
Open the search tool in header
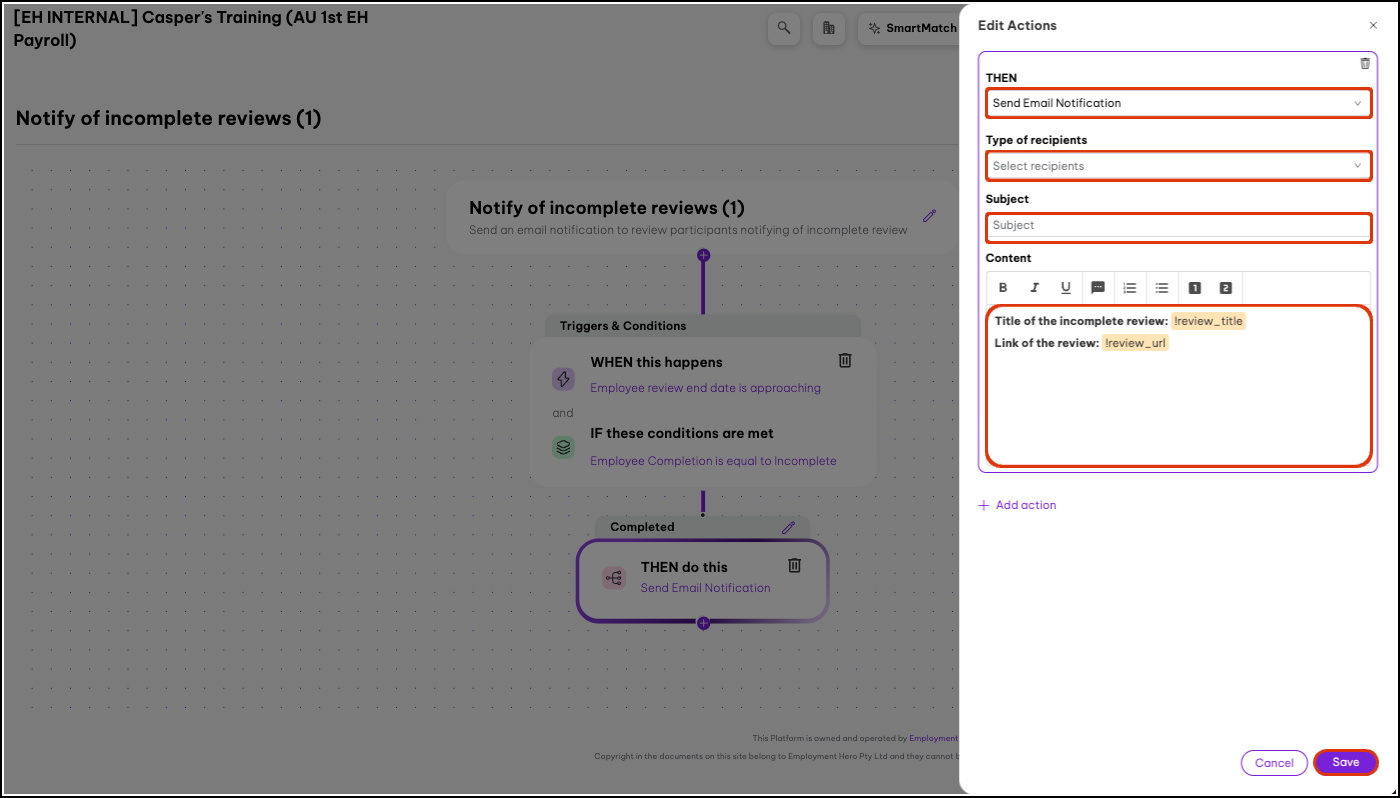(x=784, y=28)
